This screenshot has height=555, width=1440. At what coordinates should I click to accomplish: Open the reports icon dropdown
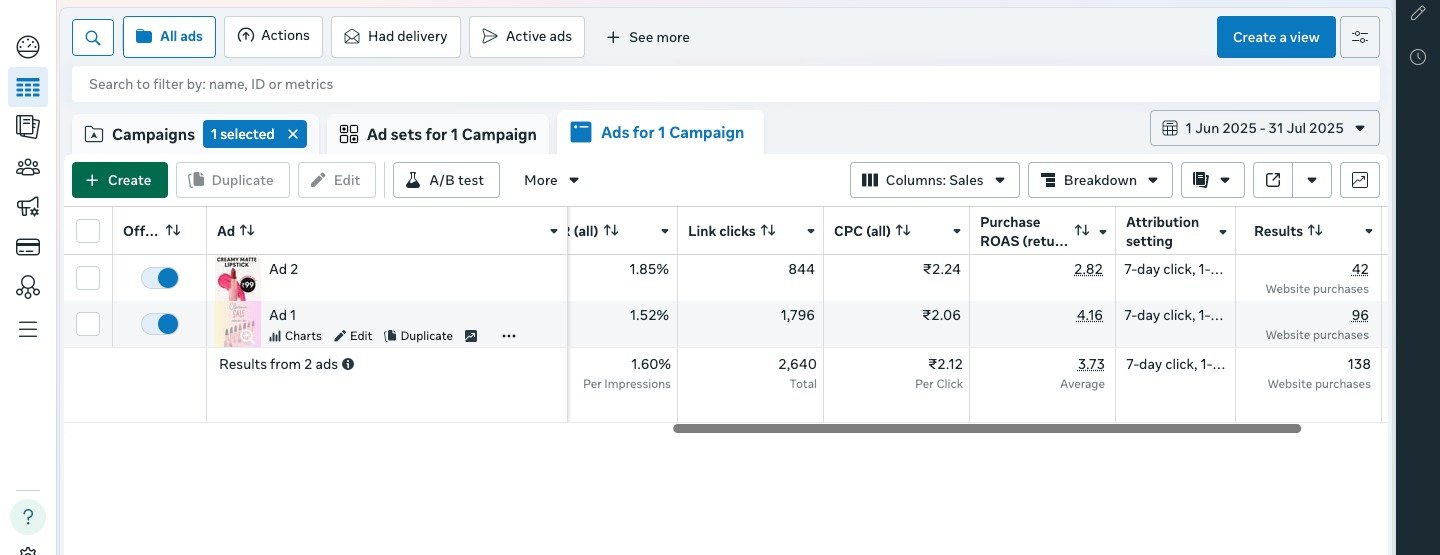pyautogui.click(x=1212, y=180)
